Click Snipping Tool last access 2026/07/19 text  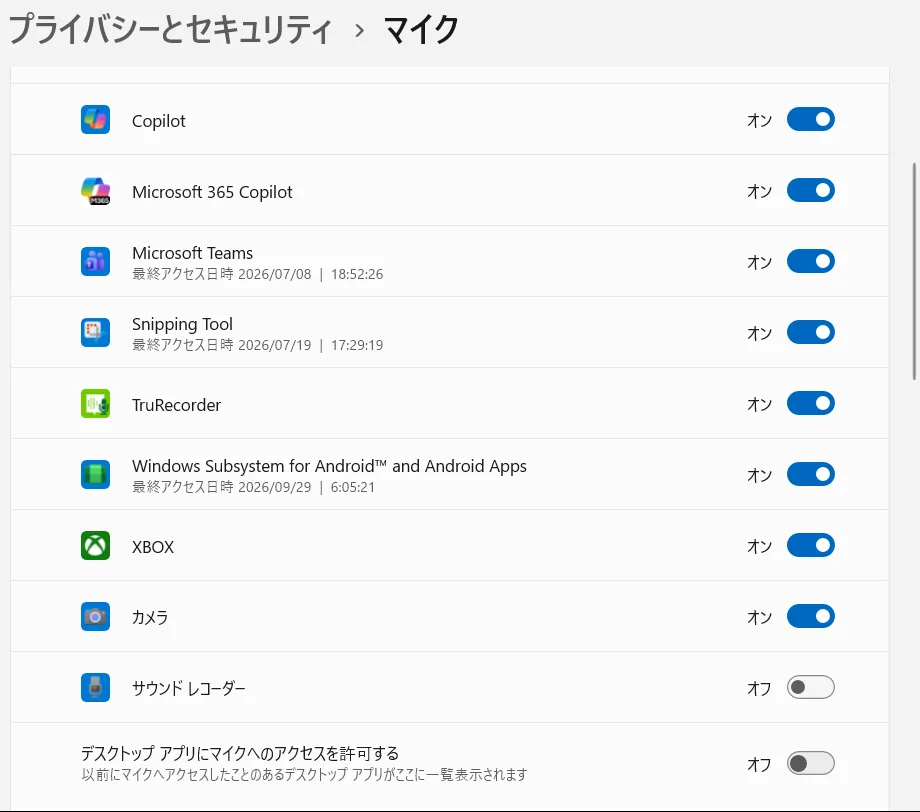258,345
